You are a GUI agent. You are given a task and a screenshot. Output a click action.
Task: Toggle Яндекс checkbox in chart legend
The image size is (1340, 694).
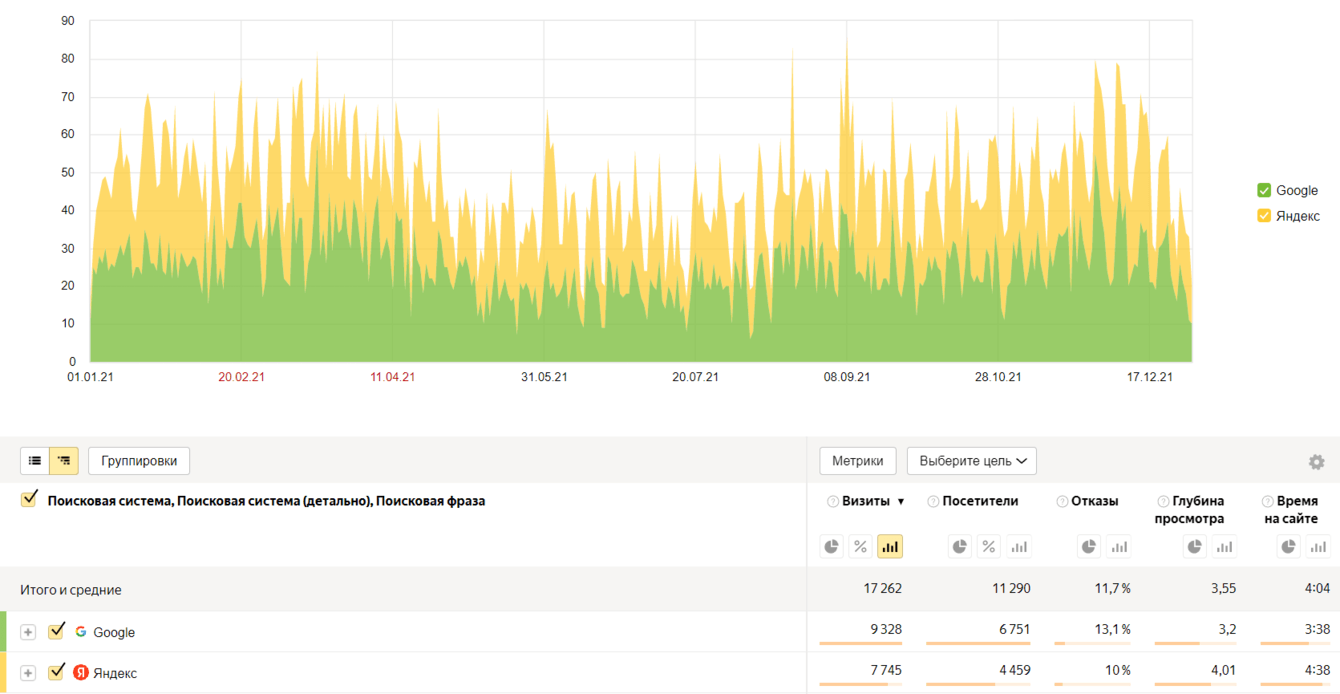pos(1264,216)
